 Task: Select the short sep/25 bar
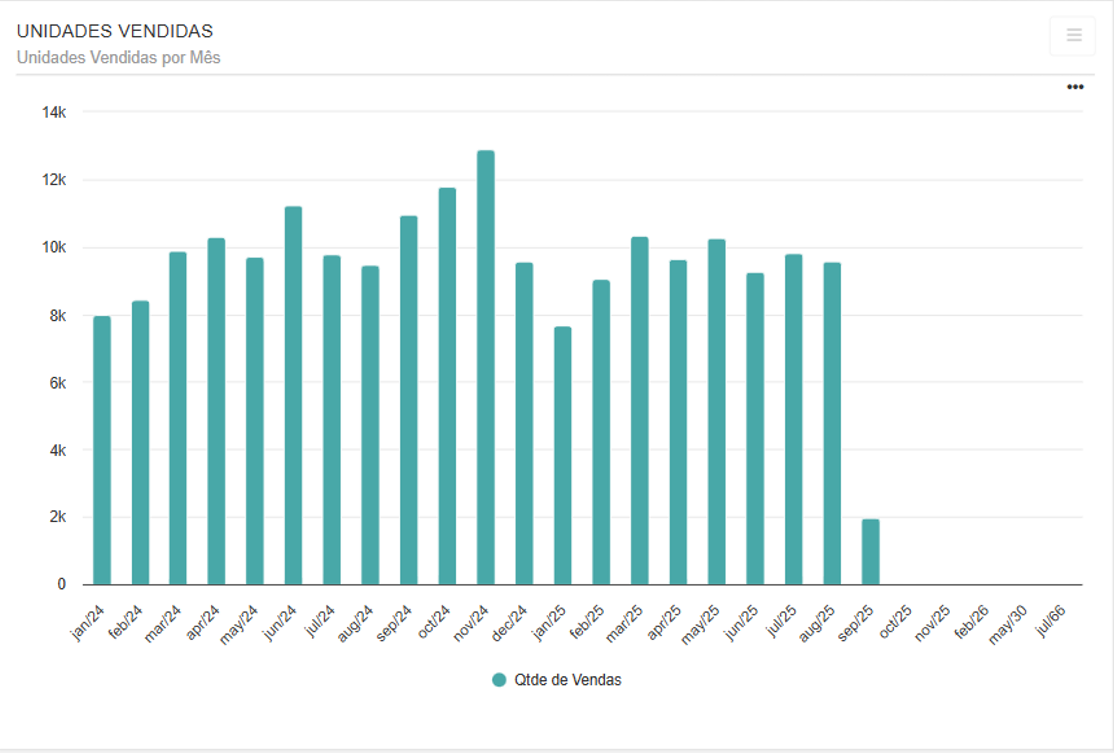coord(871,552)
